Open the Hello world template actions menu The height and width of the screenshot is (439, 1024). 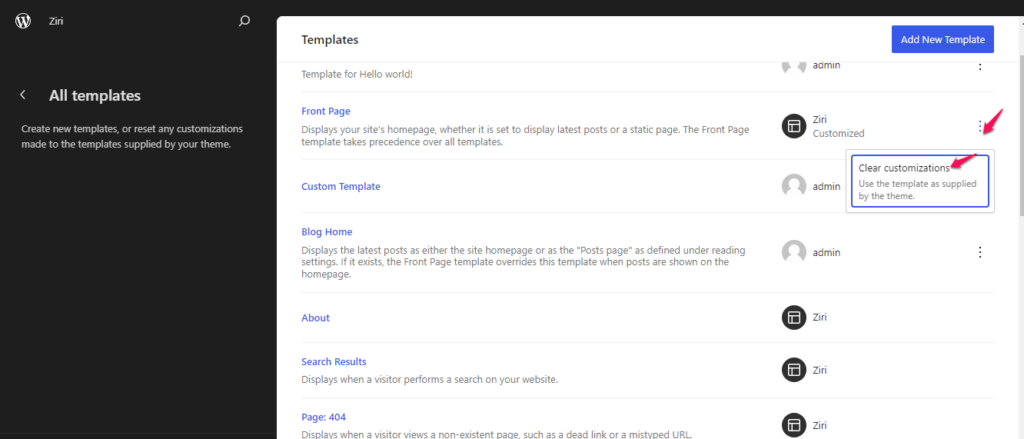point(980,66)
